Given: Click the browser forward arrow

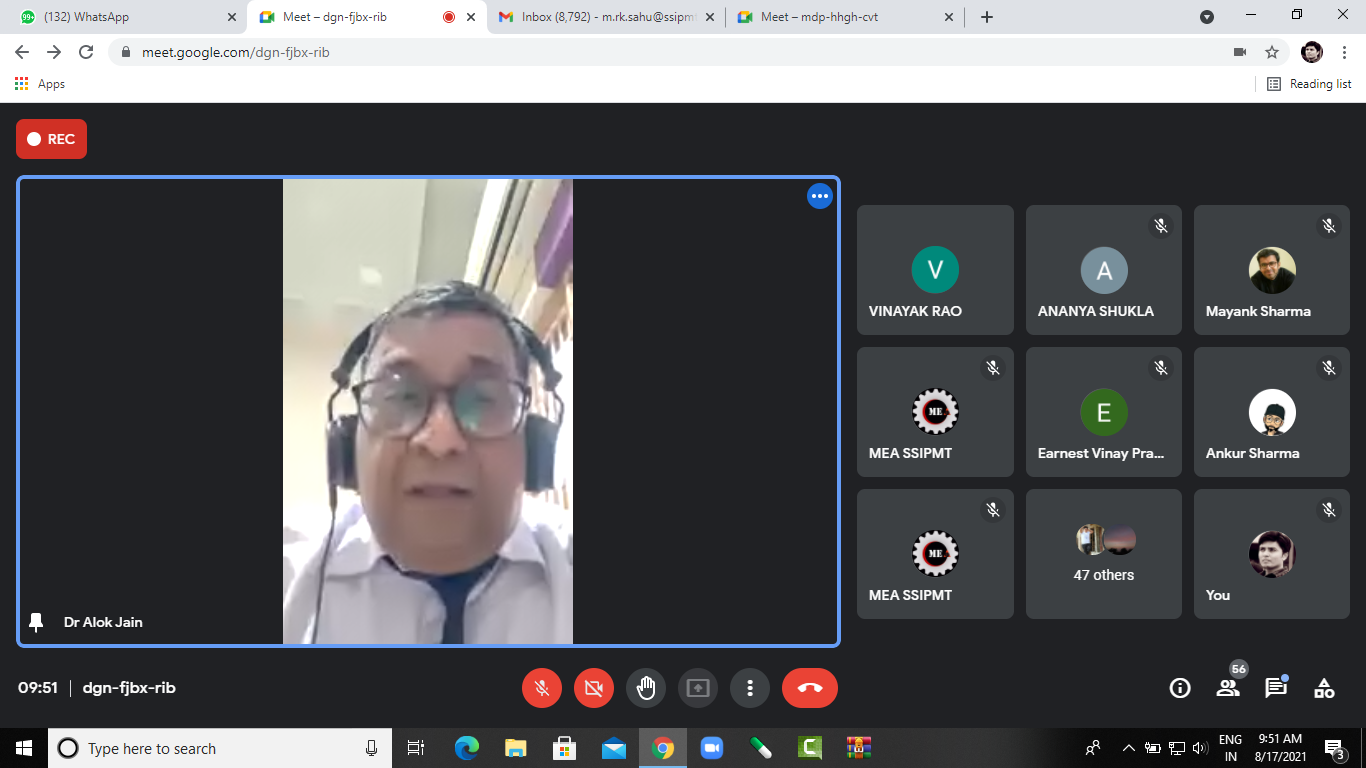Looking at the screenshot, I should [x=54, y=52].
